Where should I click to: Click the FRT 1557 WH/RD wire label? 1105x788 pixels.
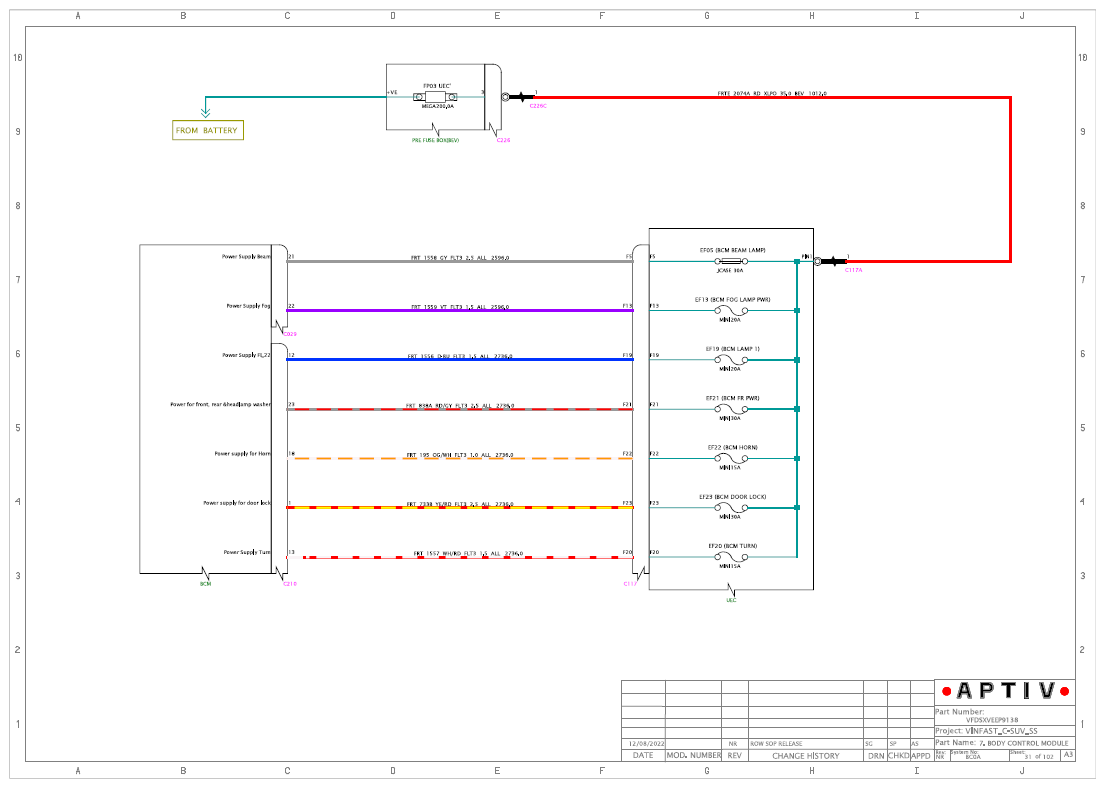(468, 553)
